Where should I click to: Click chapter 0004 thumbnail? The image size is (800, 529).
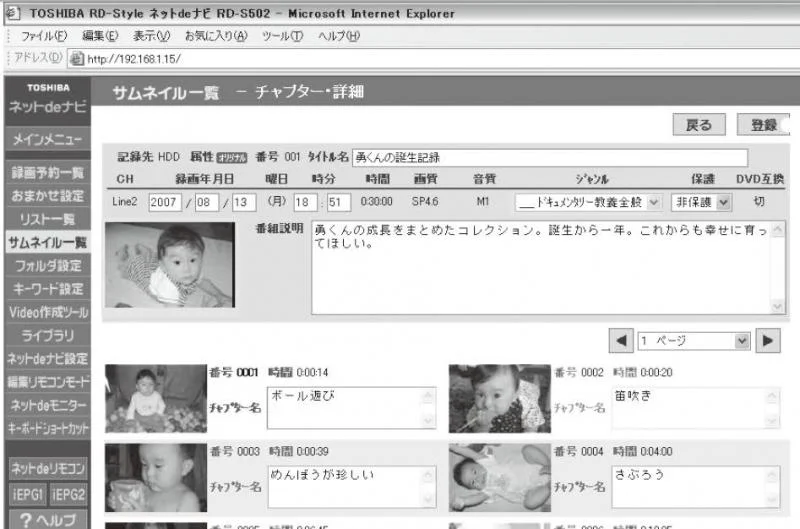(x=500, y=477)
